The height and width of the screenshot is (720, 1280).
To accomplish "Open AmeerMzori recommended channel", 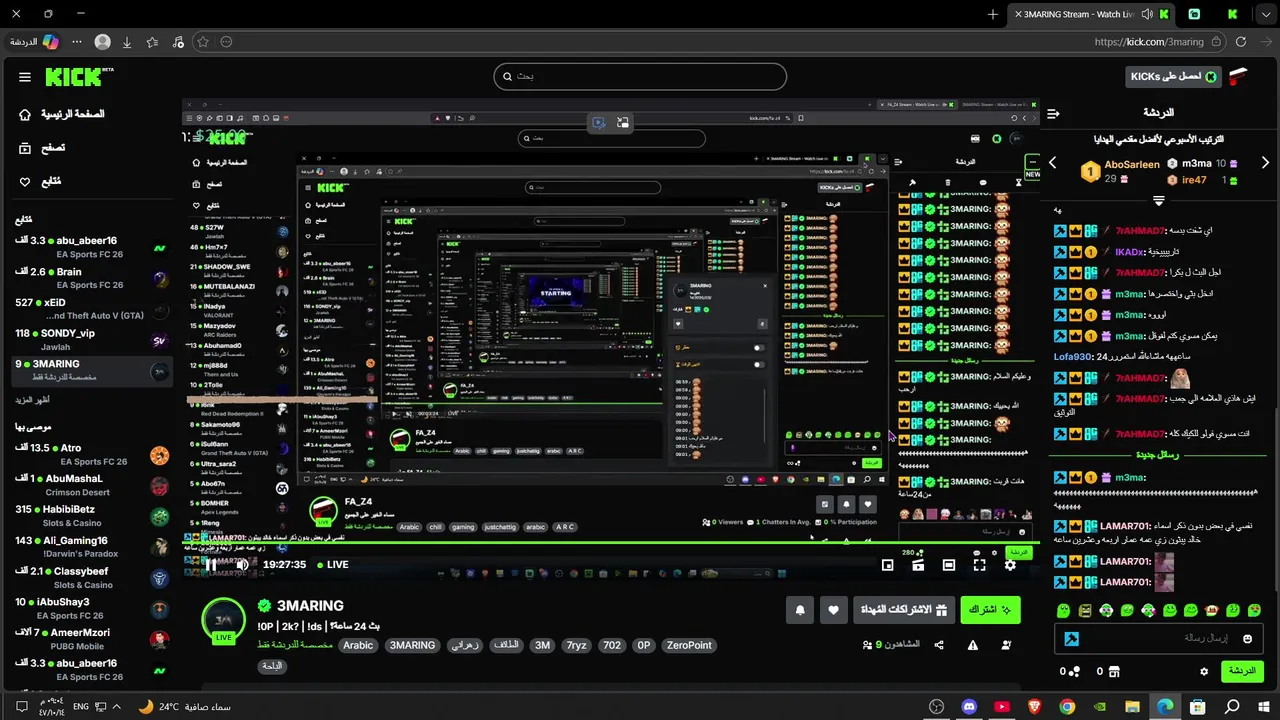I will coord(90,639).
